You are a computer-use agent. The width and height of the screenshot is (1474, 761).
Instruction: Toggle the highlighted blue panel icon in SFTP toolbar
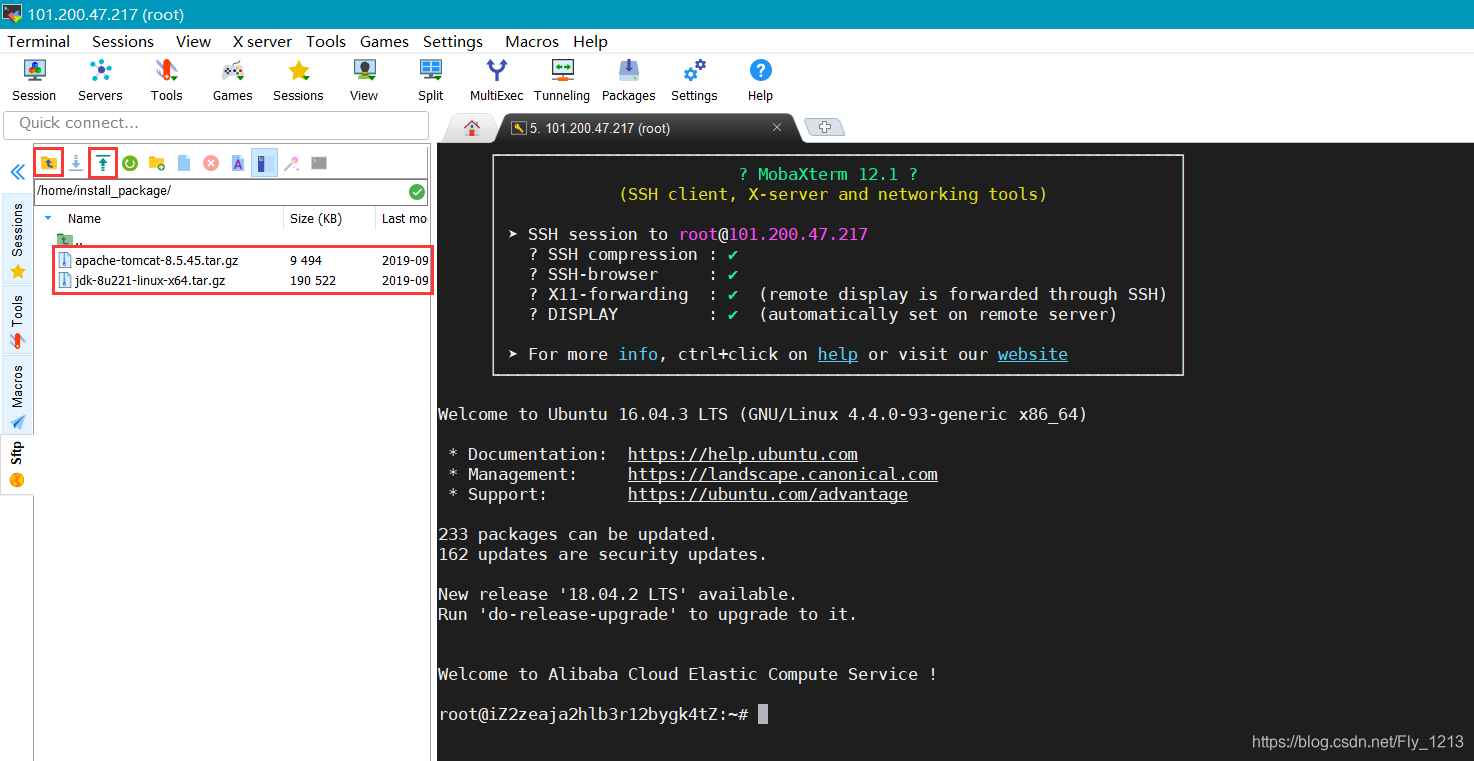click(x=264, y=162)
